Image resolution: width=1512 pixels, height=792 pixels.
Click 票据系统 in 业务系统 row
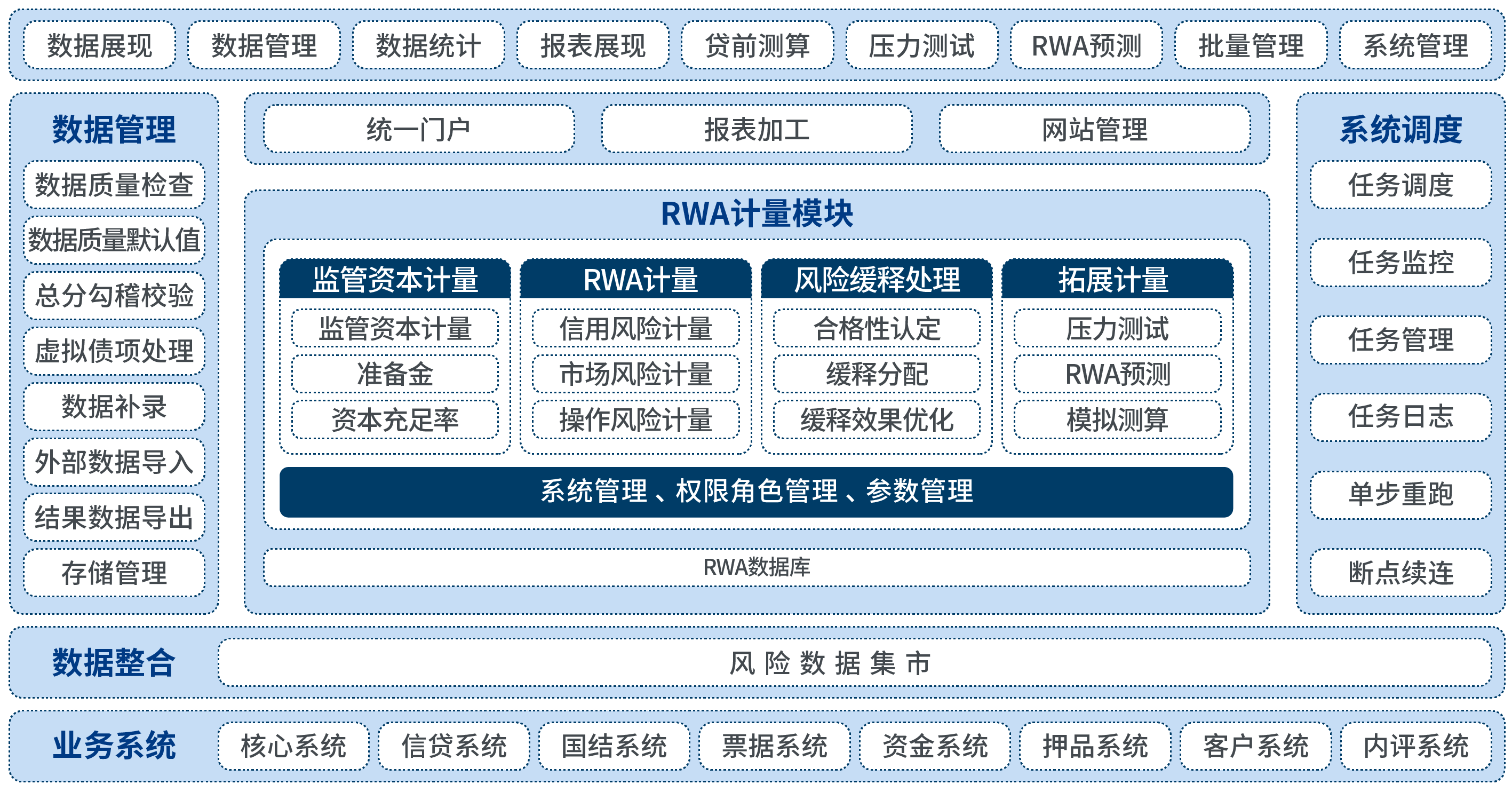[x=774, y=746]
